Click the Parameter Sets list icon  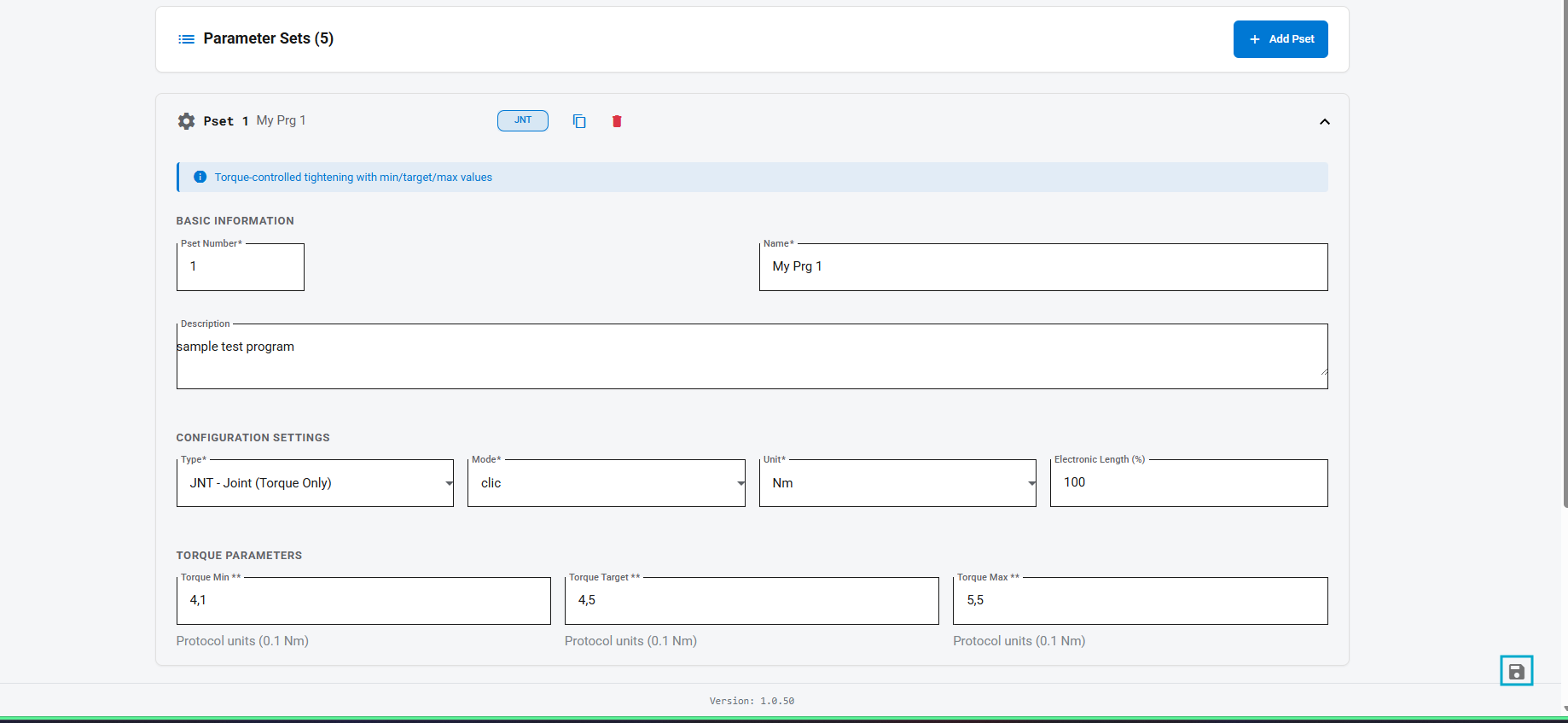(x=186, y=39)
